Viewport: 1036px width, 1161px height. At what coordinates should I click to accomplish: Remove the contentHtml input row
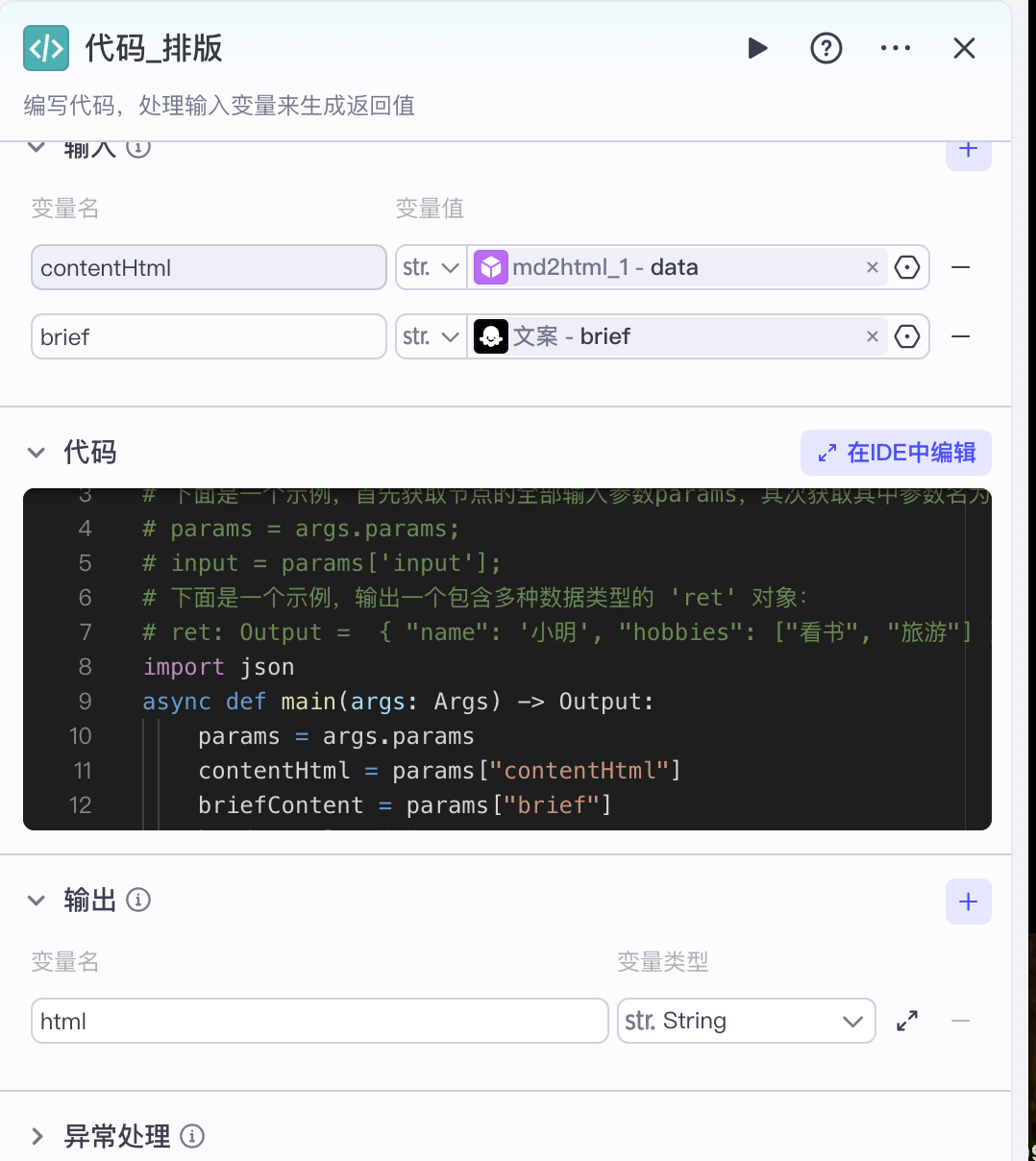[x=961, y=267]
